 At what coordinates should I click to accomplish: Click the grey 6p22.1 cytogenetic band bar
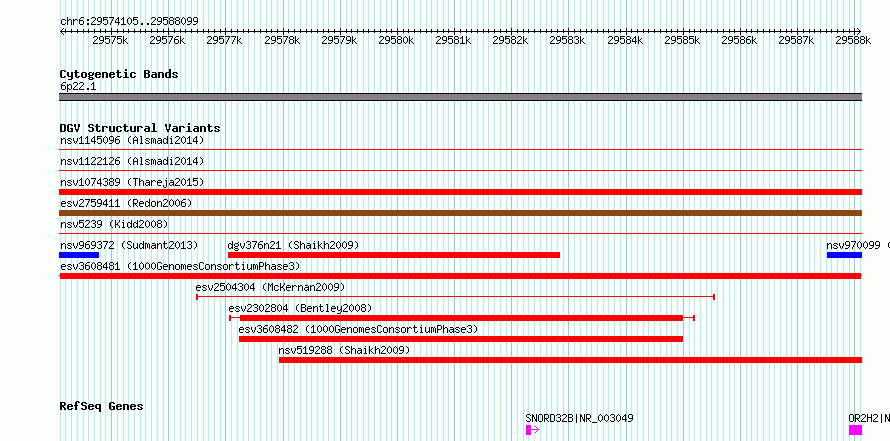coord(461,97)
